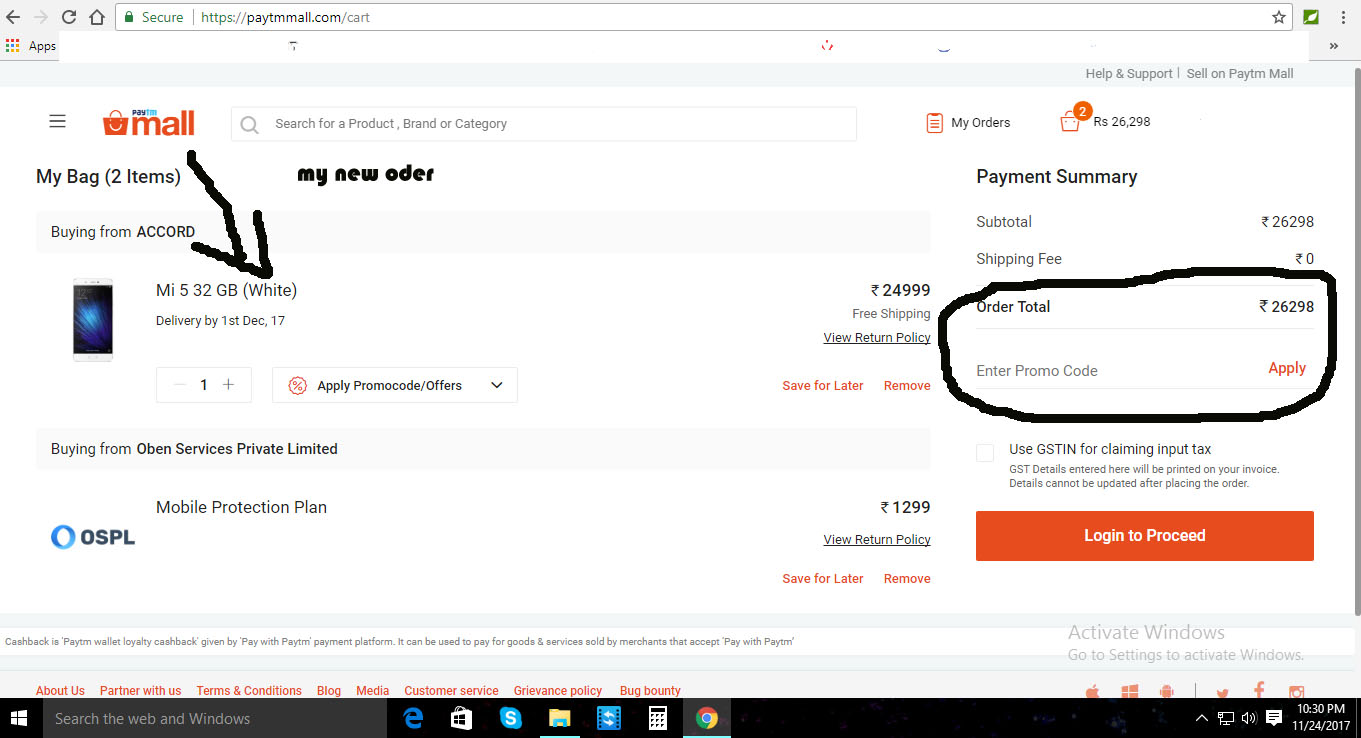Viewport: 1361px width, 738px height.
Task: Click the OSPL seller logo
Action: (x=93, y=537)
